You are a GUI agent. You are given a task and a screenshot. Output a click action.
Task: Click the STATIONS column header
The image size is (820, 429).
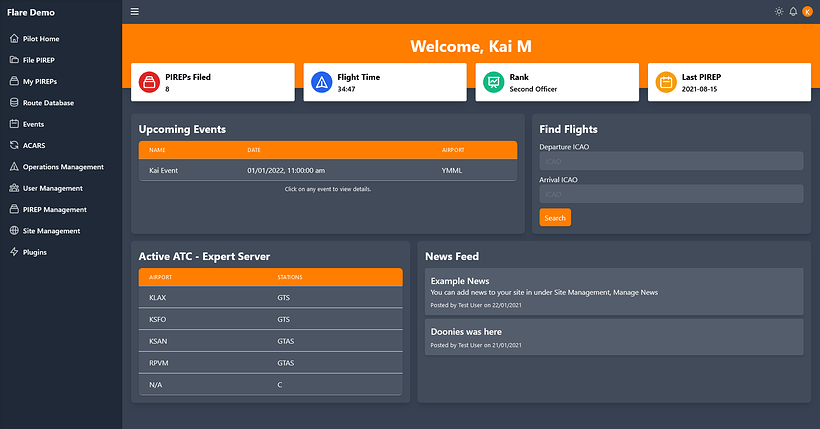coord(290,277)
